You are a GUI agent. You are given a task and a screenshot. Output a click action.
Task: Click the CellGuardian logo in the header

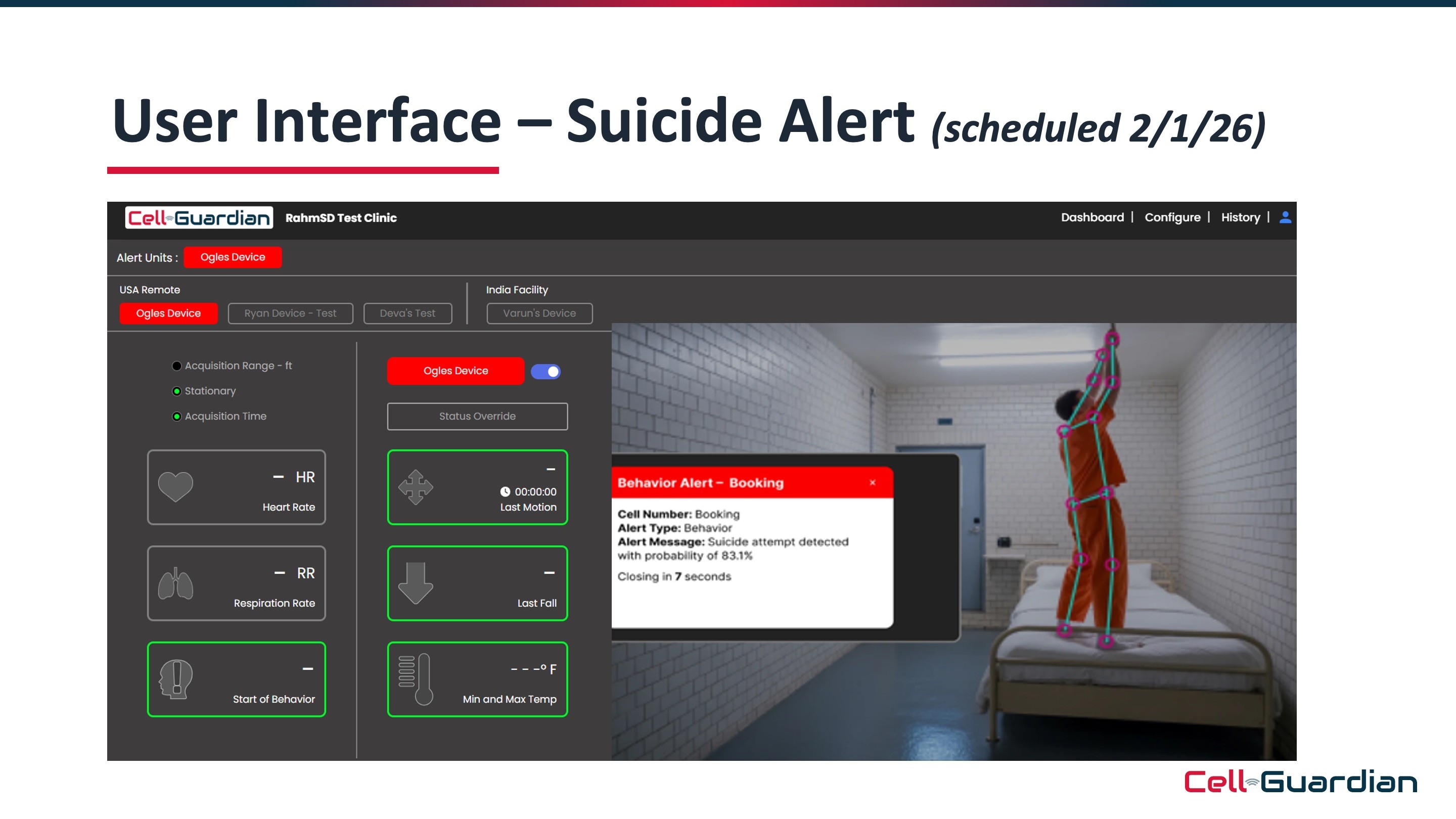click(x=199, y=217)
